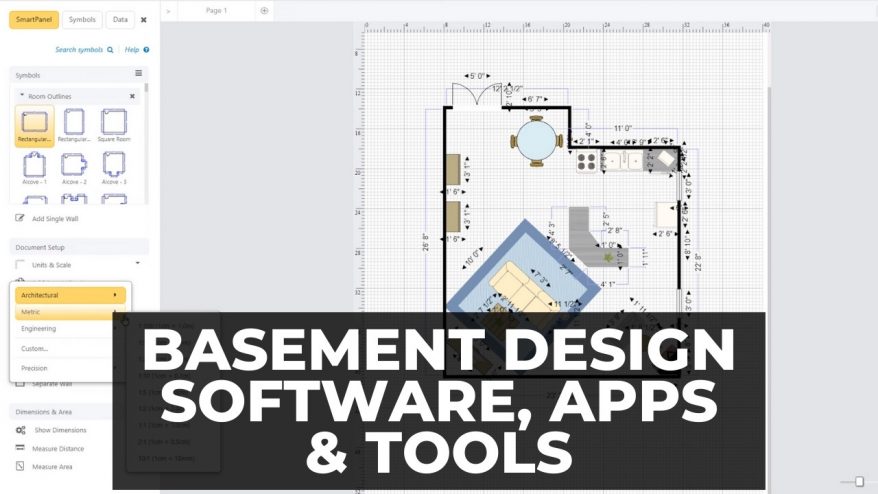Close the SmartPanel with the X

(143, 20)
